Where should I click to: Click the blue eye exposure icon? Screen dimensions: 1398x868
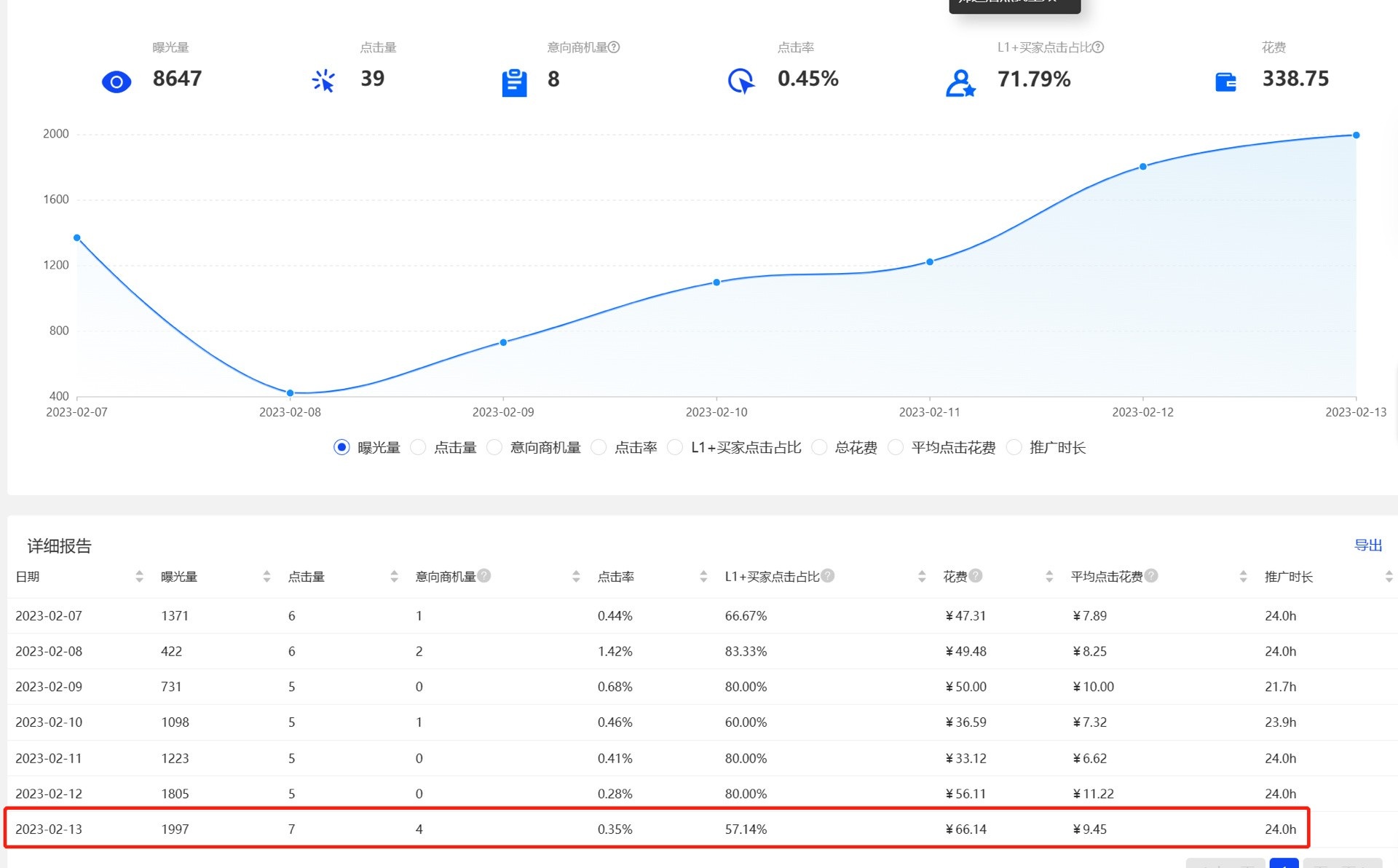116,82
